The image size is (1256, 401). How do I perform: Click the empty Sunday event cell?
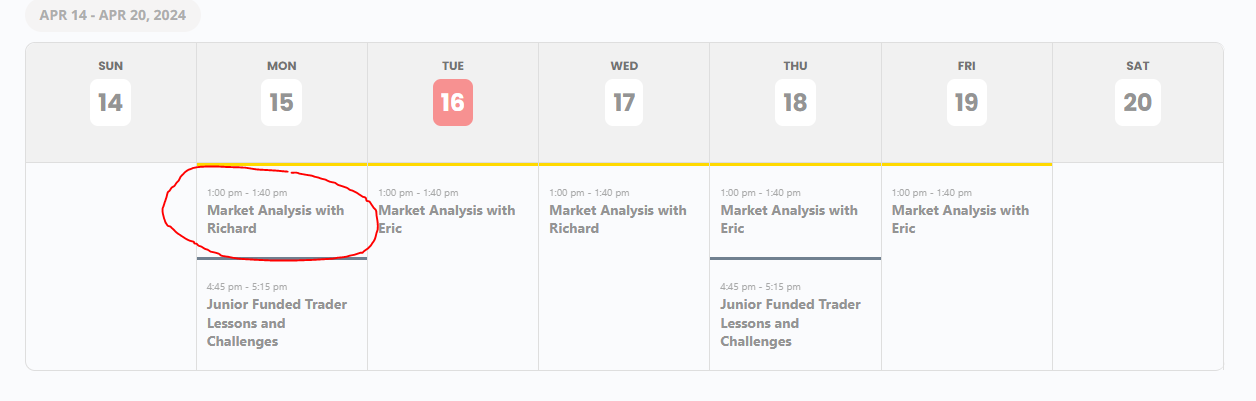point(111,266)
